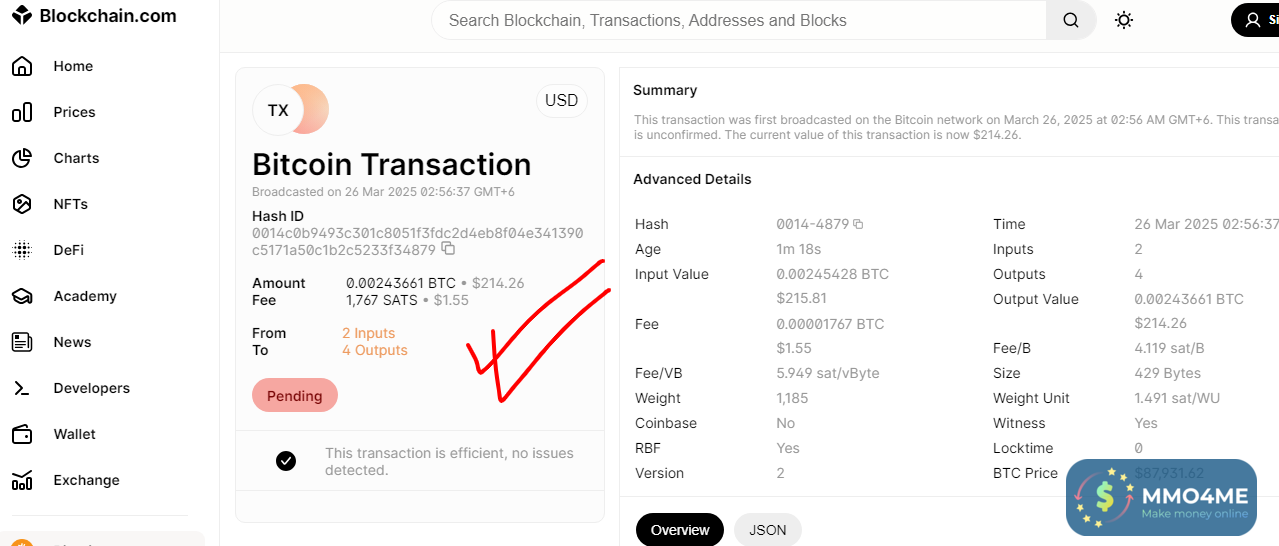Click the blockchain search input field

click(740, 20)
